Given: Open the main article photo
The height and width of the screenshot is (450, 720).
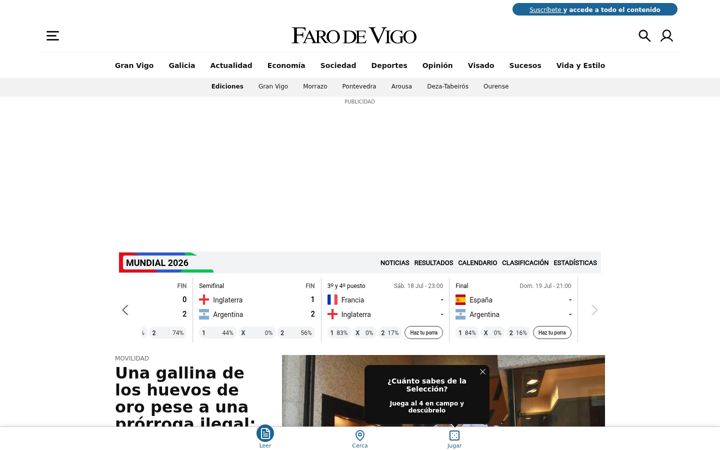Looking at the screenshot, I should coord(443,391).
